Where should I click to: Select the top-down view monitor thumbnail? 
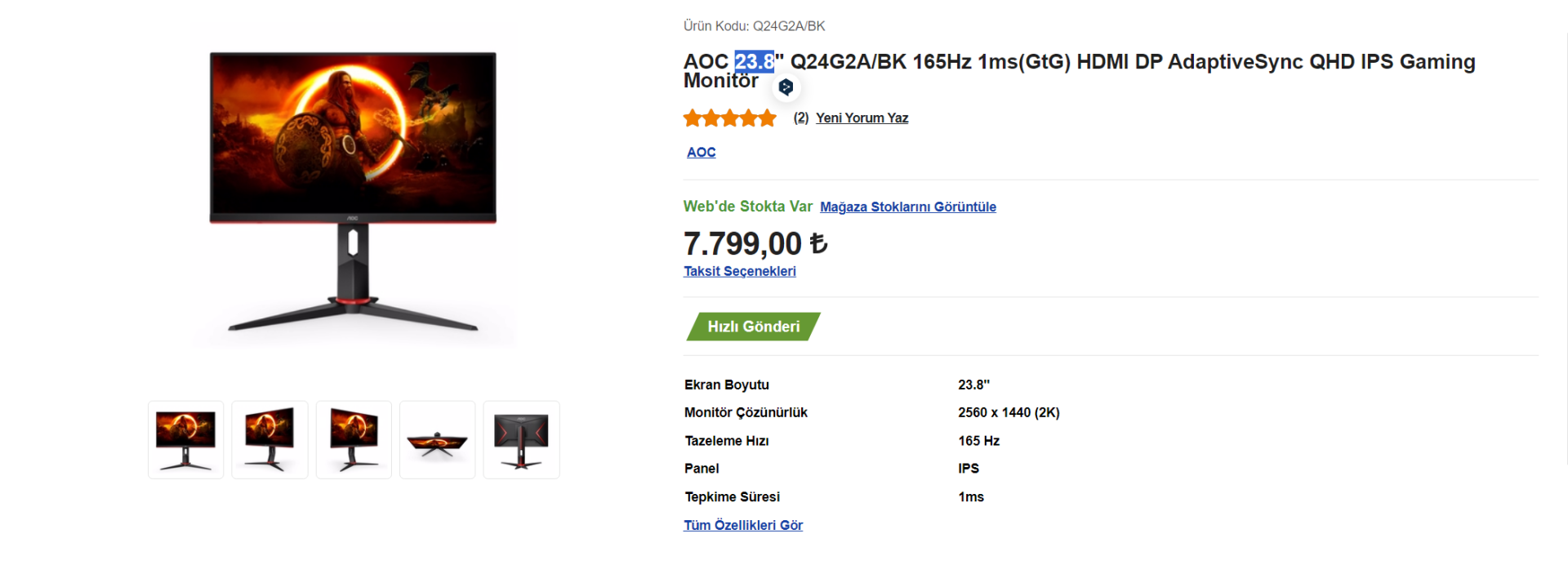tap(437, 439)
